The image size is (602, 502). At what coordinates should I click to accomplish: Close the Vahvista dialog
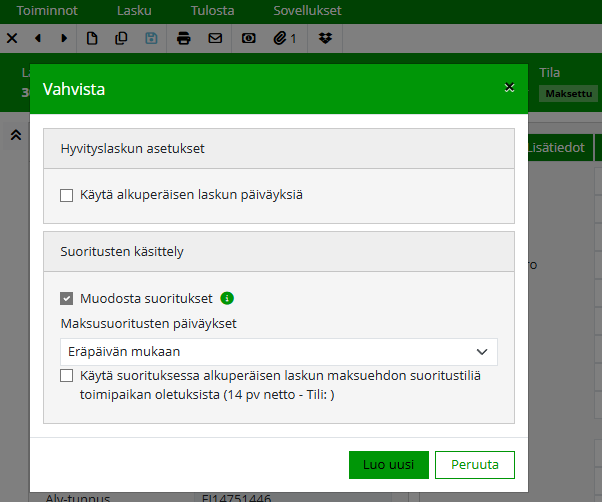tap(509, 88)
